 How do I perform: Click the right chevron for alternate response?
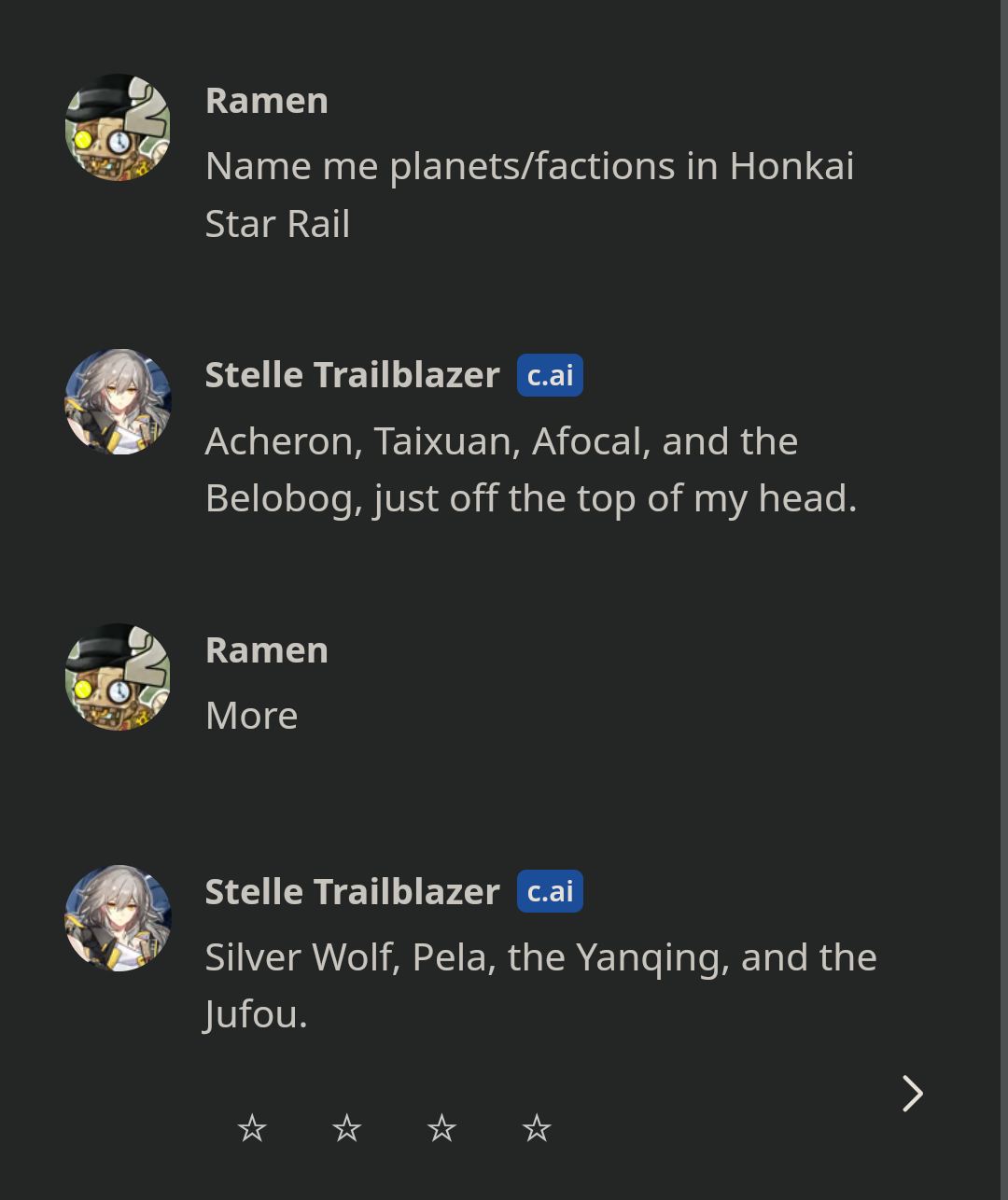click(x=911, y=1093)
